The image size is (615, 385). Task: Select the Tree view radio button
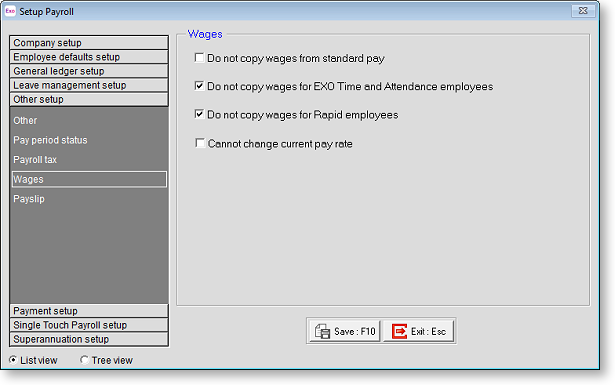[x=84, y=360]
